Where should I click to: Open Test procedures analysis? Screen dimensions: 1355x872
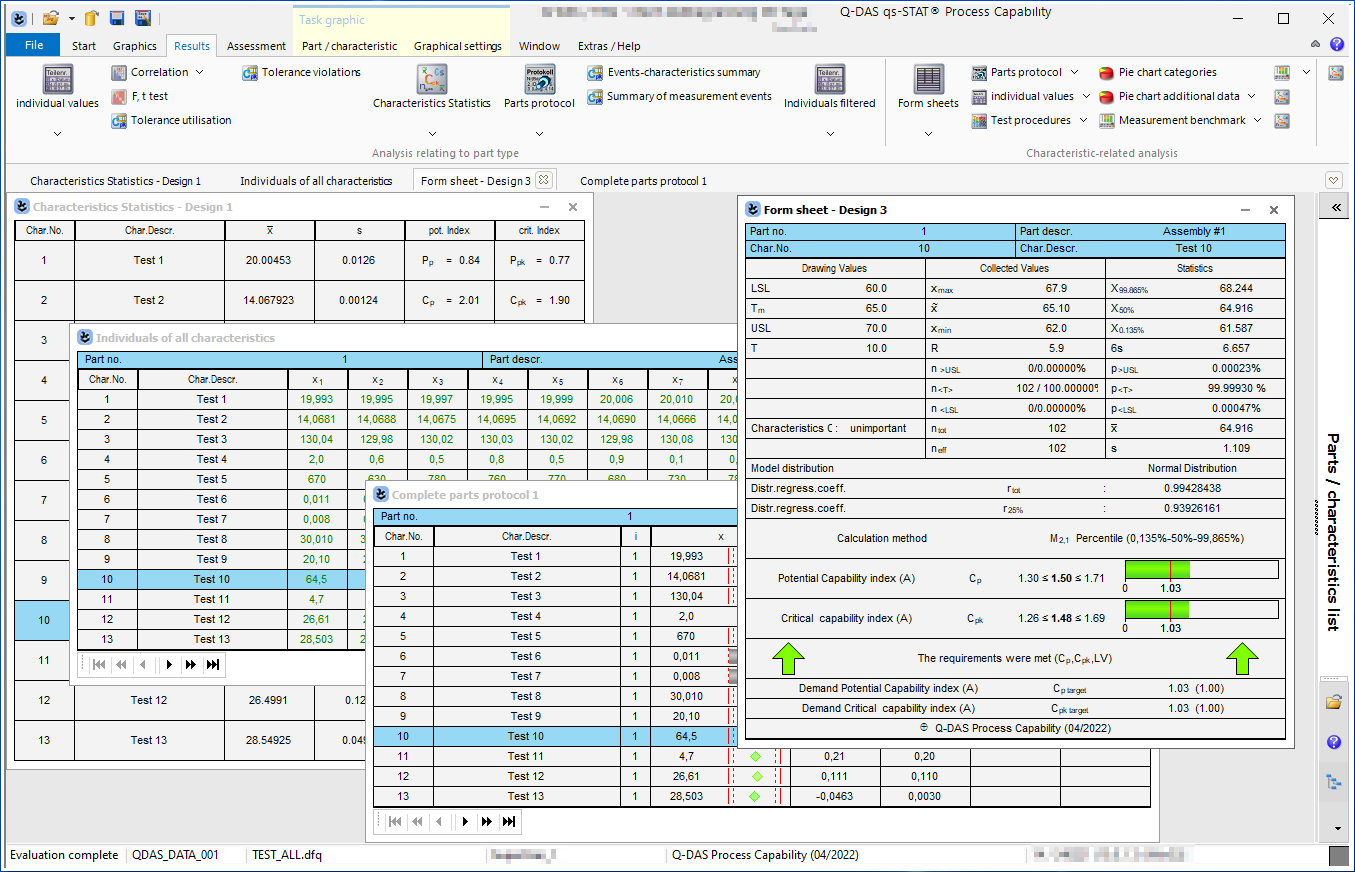click(1021, 120)
